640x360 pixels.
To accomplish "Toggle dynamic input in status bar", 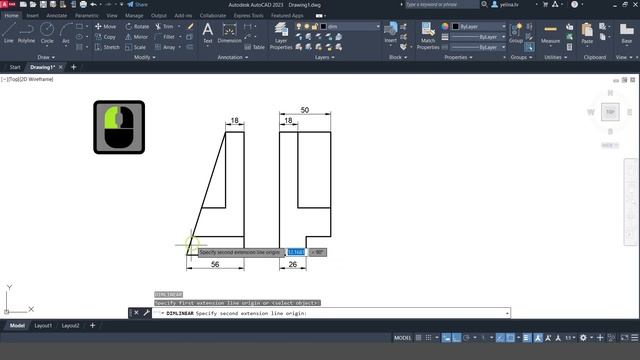I will pyautogui.click(x=447, y=338).
